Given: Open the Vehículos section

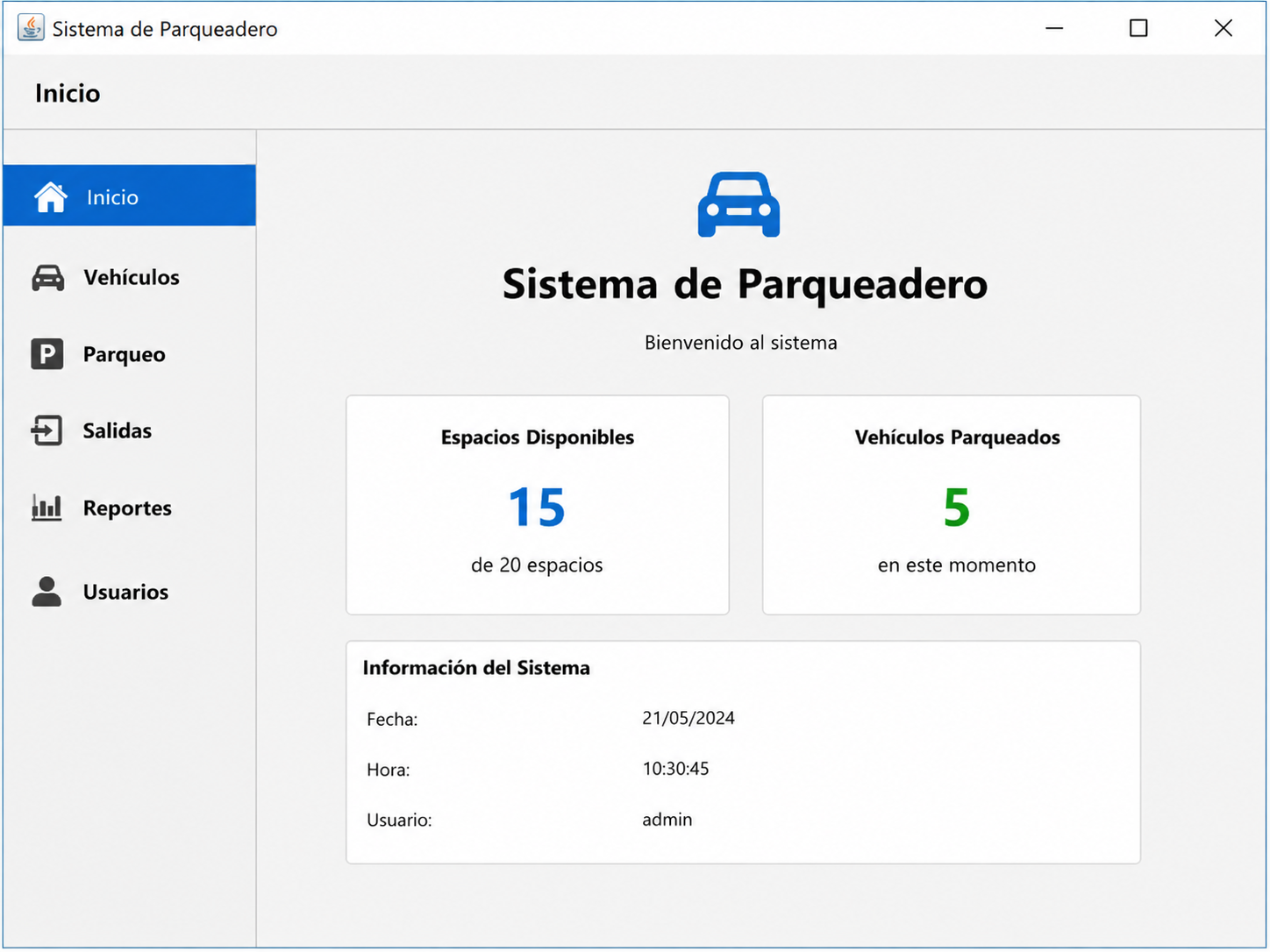Looking at the screenshot, I should tap(130, 278).
